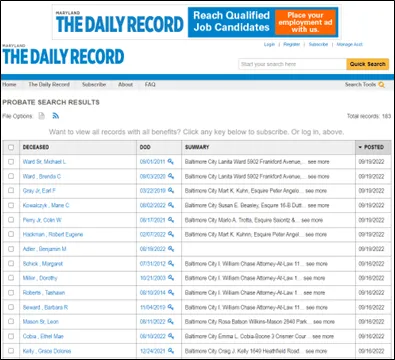Check the box for Miller, Dorothy
This screenshot has width=395, height=360.
click(x=11, y=278)
